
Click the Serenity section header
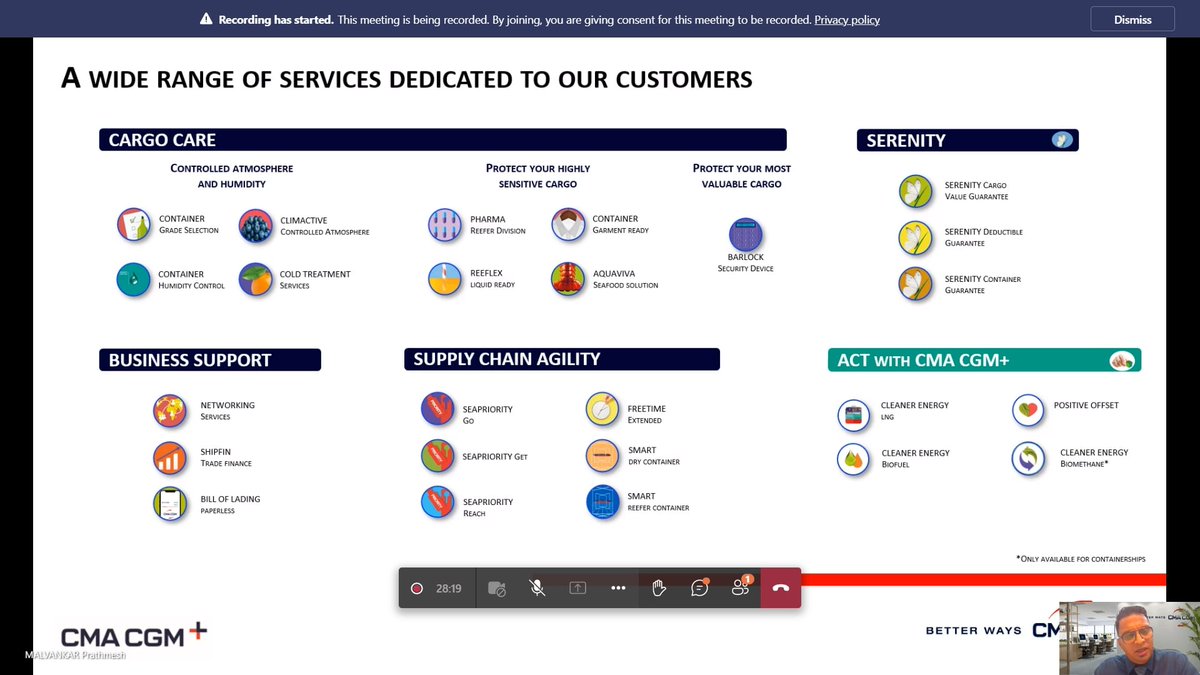click(x=968, y=141)
